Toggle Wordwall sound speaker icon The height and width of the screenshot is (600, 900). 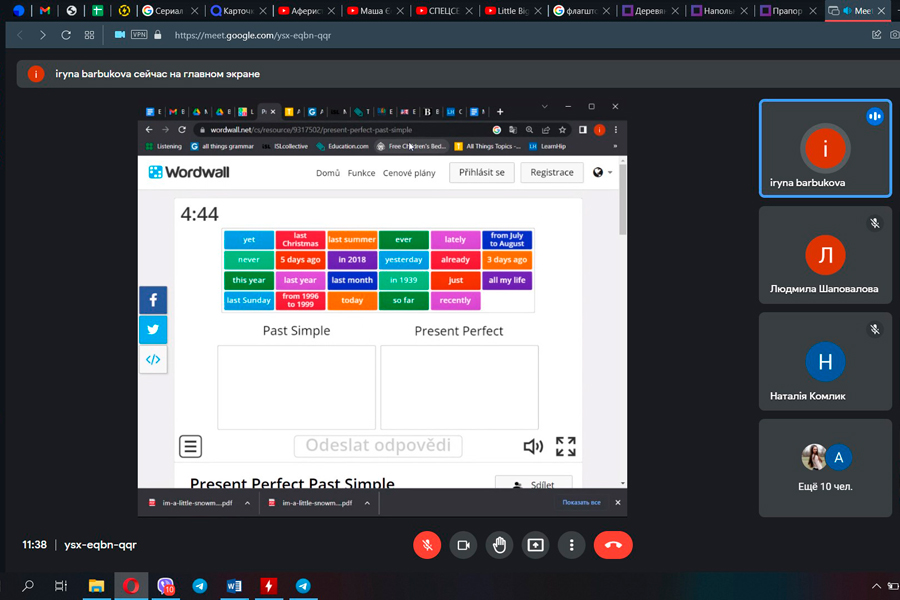(533, 446)
